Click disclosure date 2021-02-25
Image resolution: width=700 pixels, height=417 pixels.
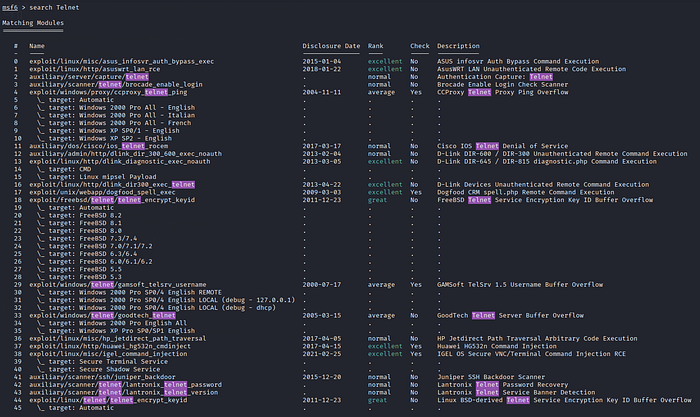(x=321, y=354)
